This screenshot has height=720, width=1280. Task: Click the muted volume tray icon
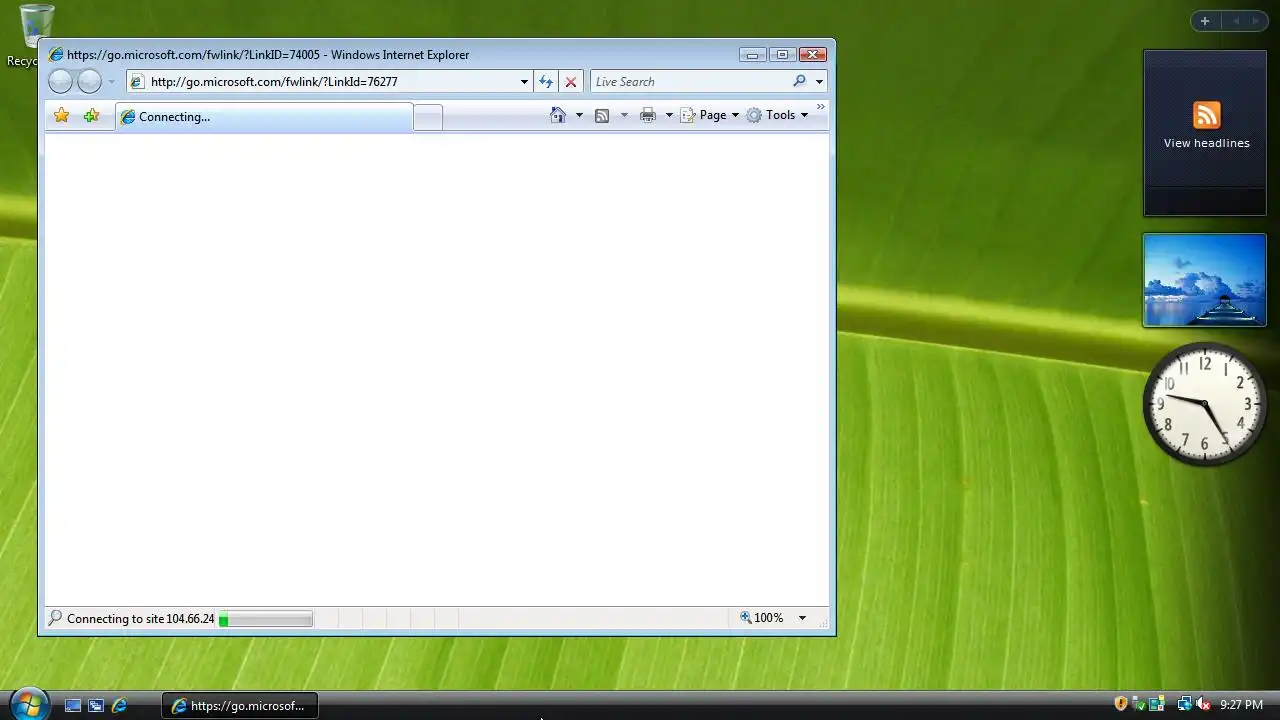(x=1203, y=704)
